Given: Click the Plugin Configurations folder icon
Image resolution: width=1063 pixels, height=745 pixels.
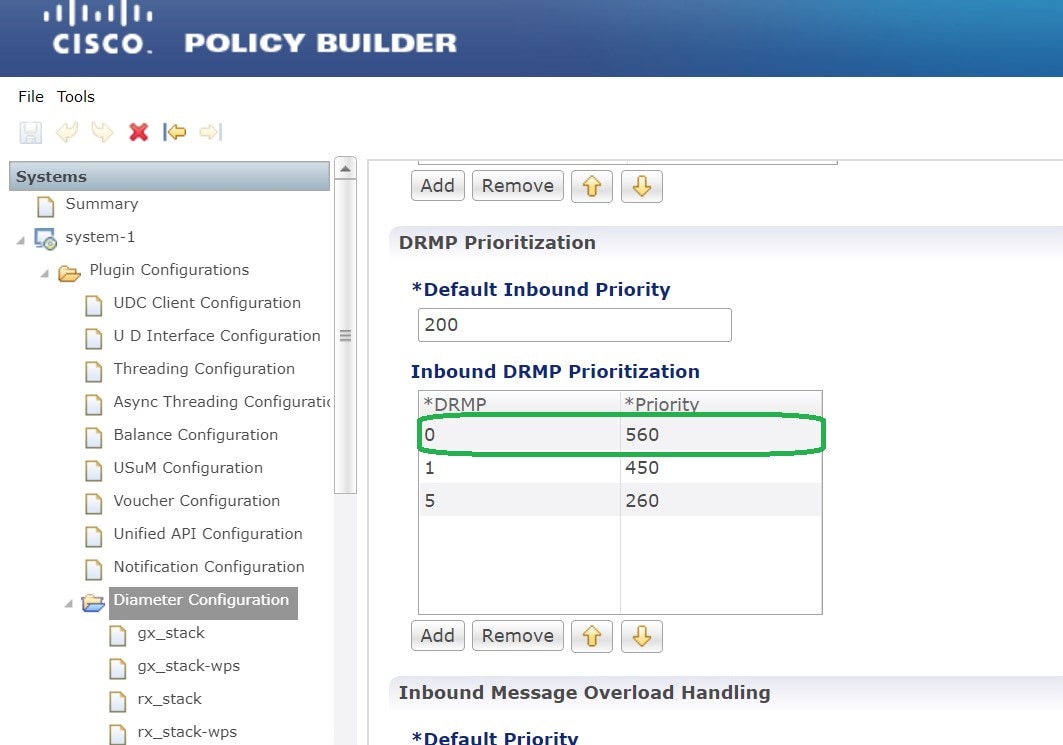Looking at the screenshot, I should tap(69, 273).
